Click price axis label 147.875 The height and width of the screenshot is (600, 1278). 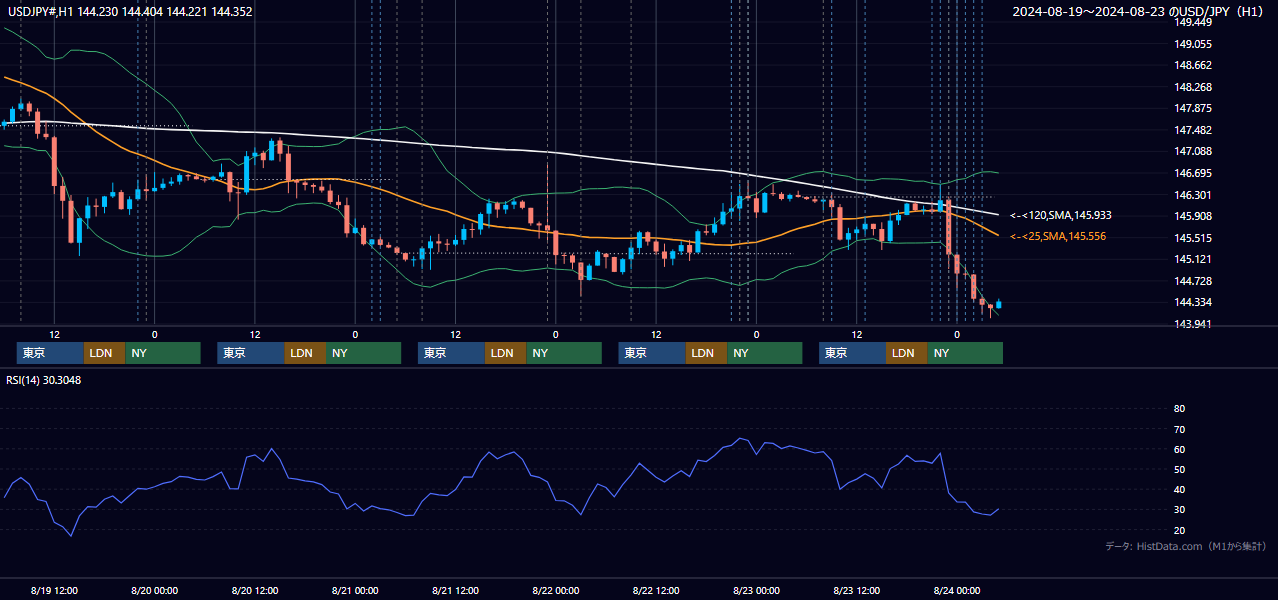1193,108
